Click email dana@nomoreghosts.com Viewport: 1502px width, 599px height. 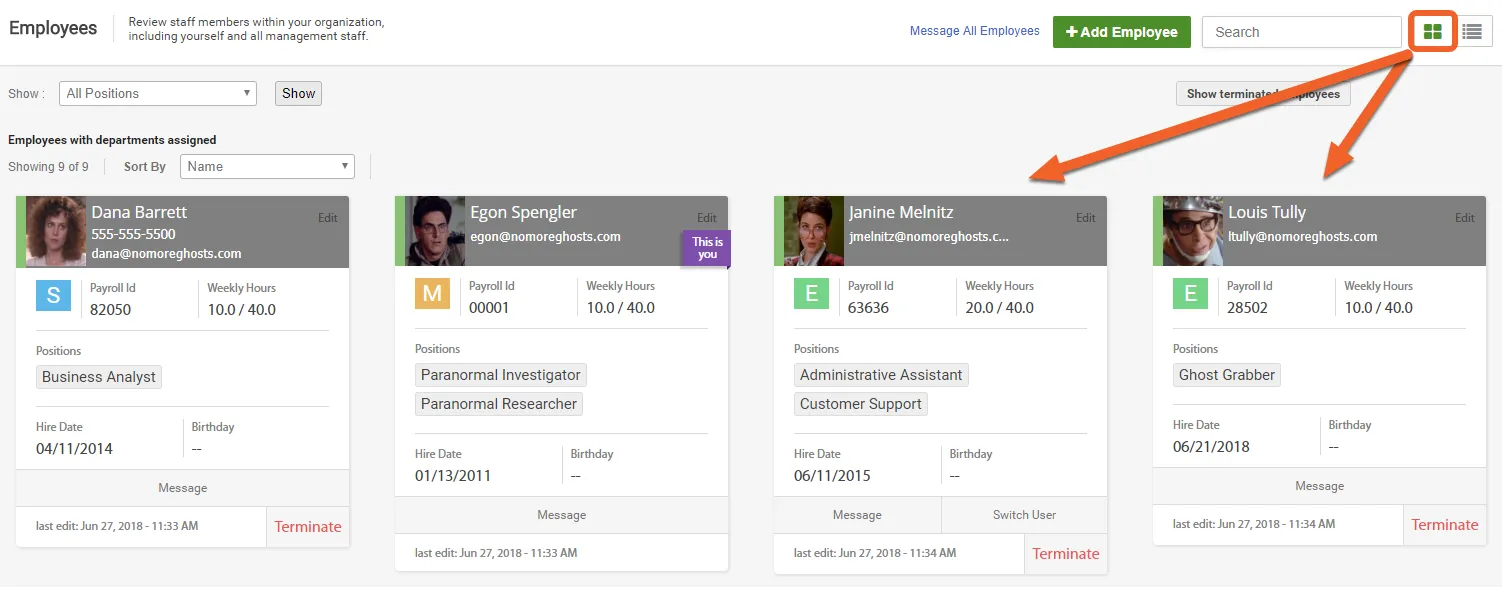coord(166,254)
